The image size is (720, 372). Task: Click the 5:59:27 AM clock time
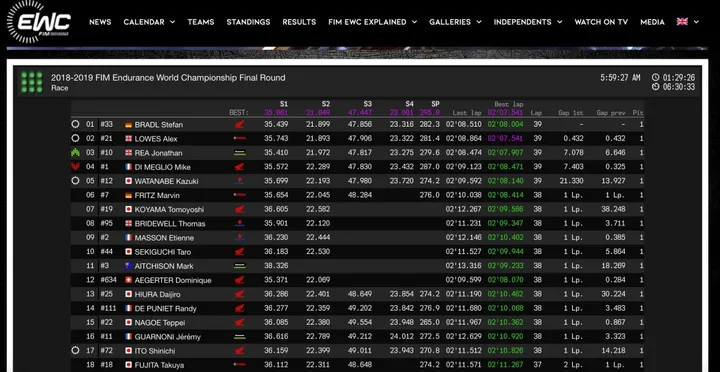(x=620, y=78)
